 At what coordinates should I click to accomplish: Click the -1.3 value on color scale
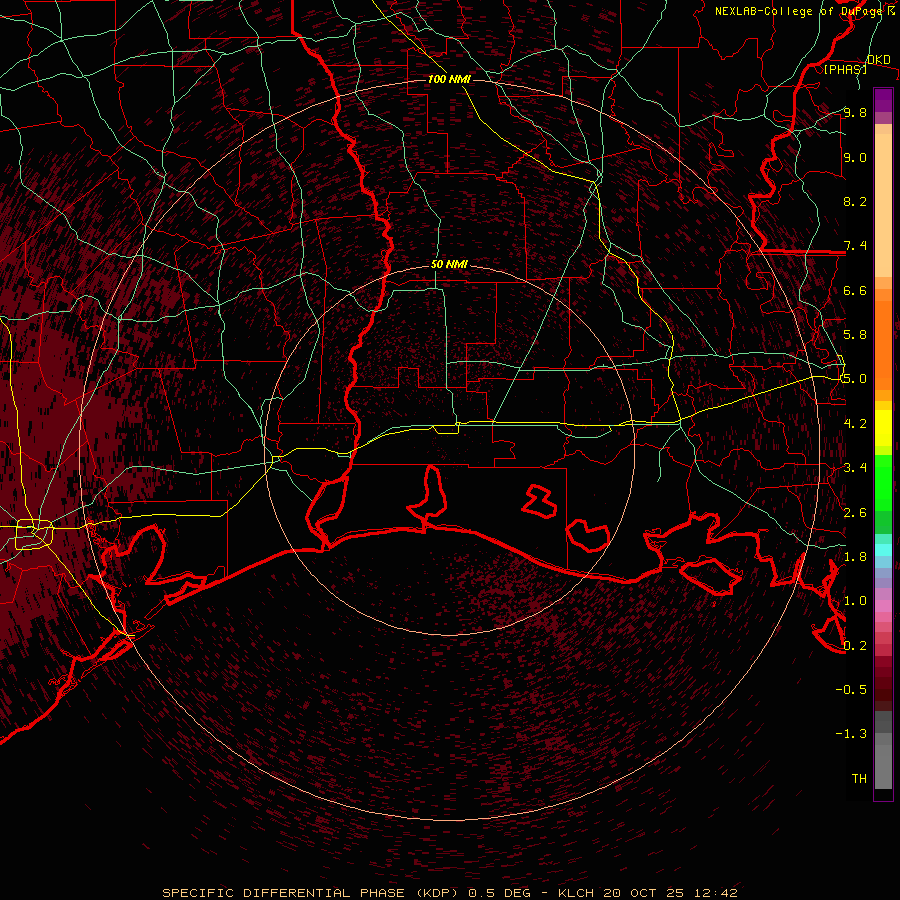(x=851, y=734)
